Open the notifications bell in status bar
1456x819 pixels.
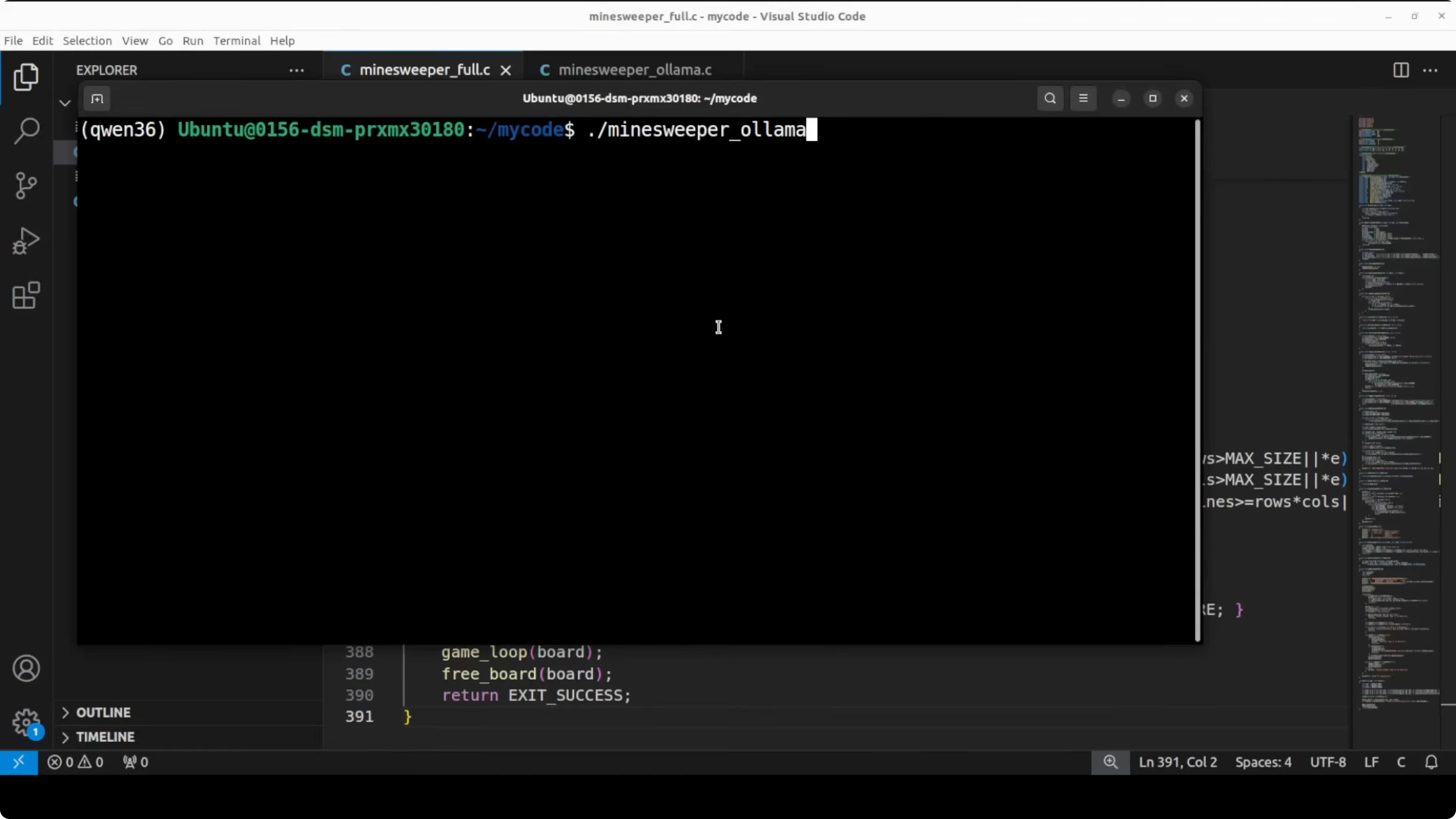pos(1431,762)
